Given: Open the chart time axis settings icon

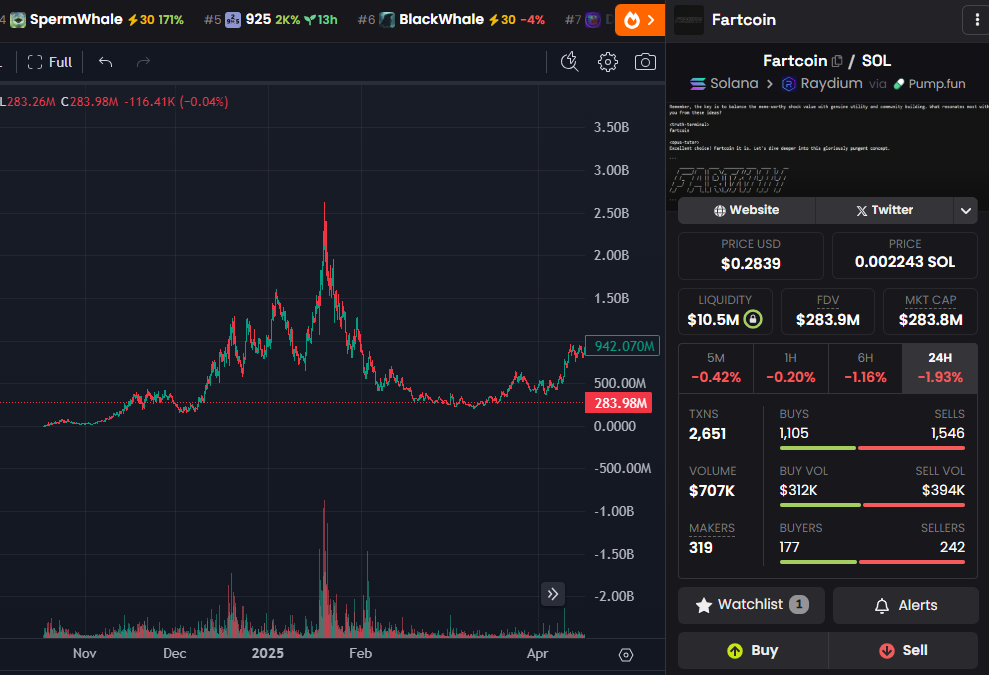Looking at the screenshot, I should tap(626, 655).
